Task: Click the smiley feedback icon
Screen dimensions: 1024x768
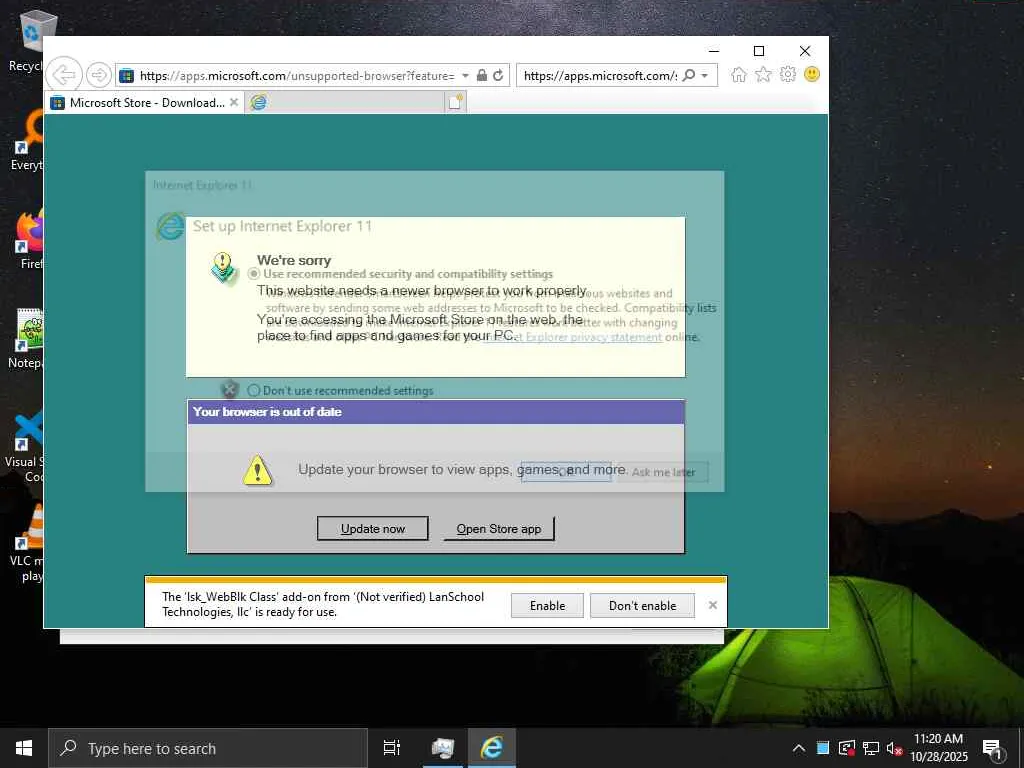Action: tap(812, 74)
